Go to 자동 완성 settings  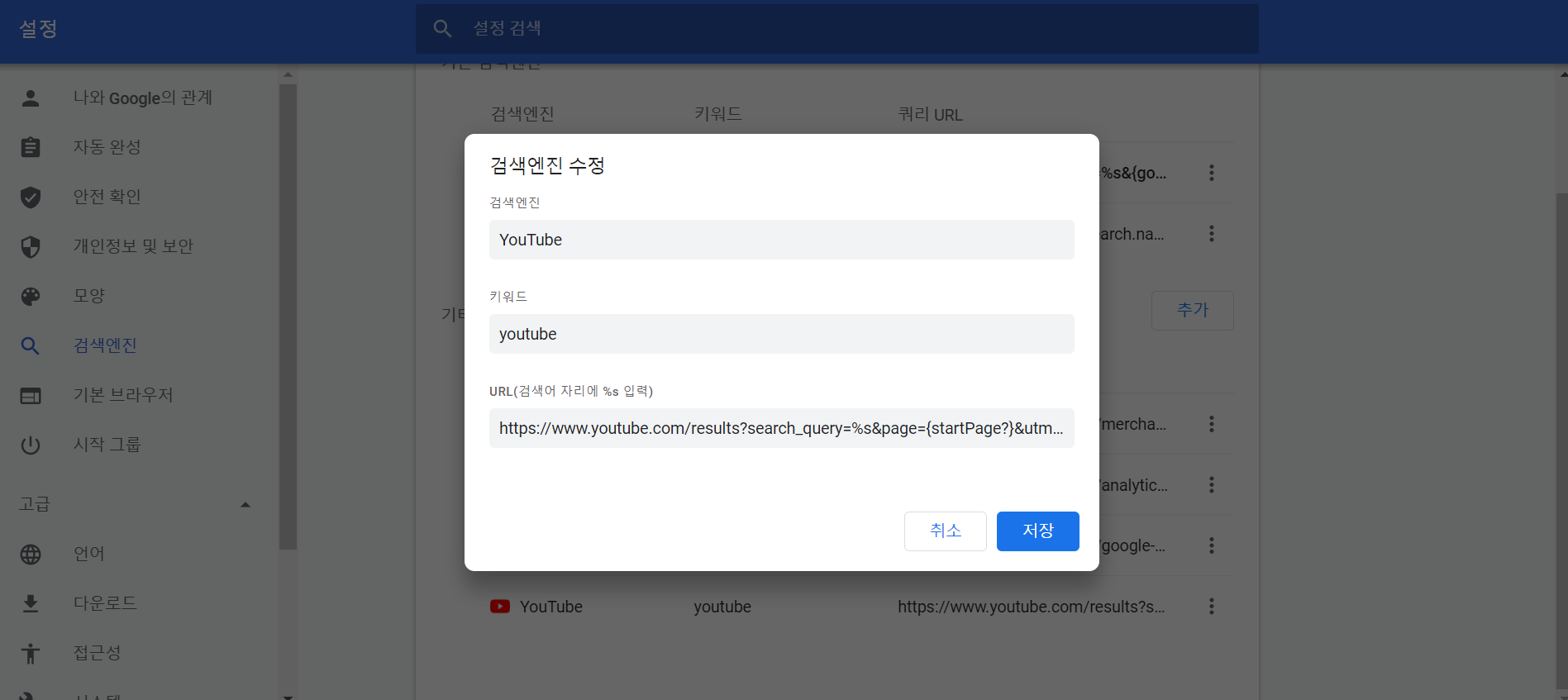point(107,147)
